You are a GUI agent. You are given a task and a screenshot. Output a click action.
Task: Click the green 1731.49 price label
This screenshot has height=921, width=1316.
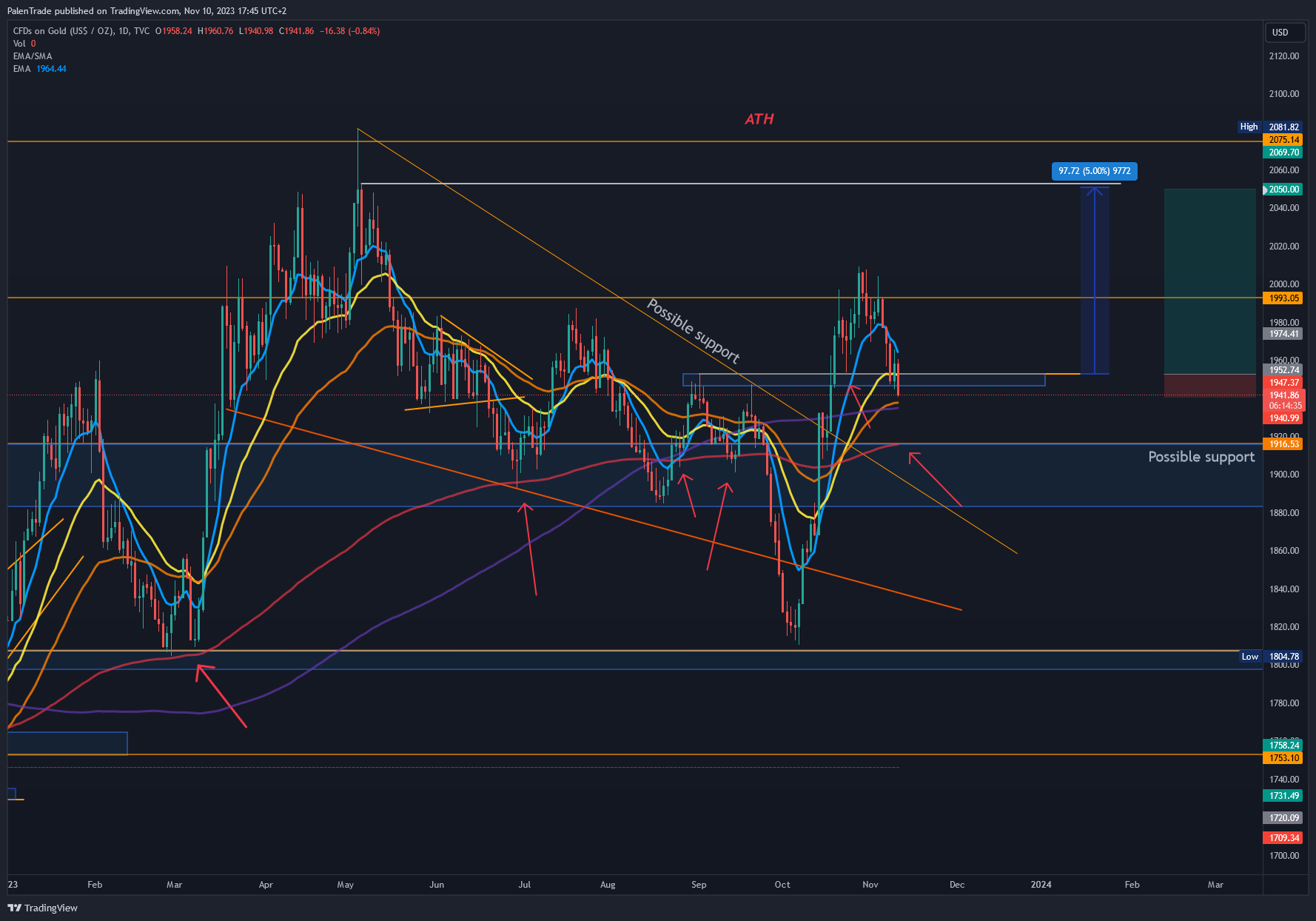click(x=1283, y=796)
